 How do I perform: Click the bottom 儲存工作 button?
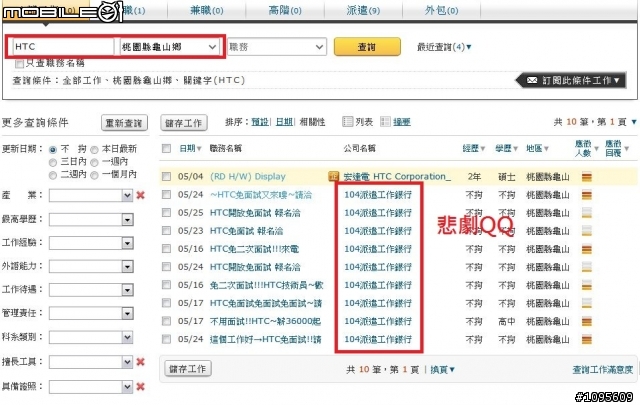[x=188, y=369]
